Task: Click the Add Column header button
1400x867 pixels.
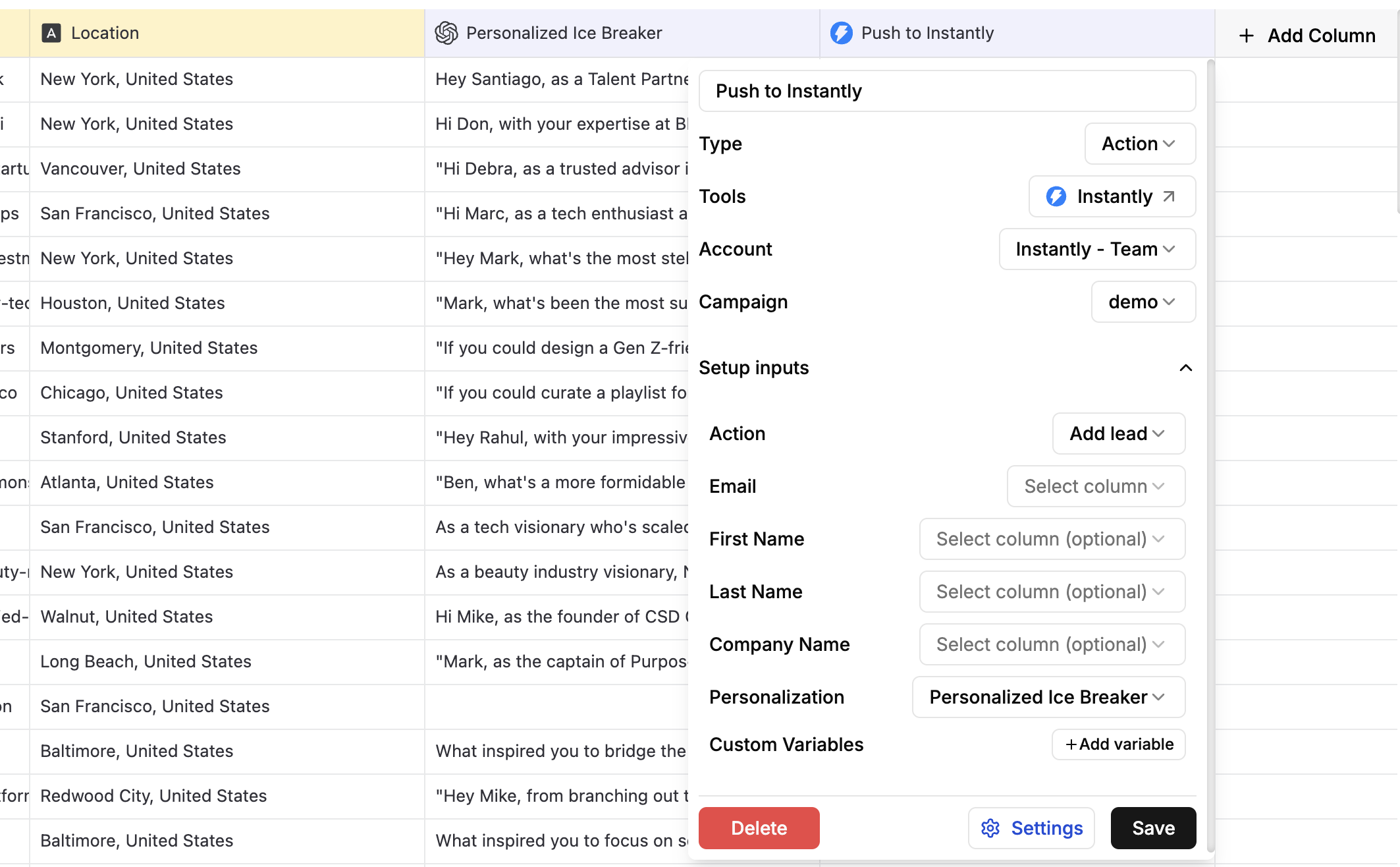Action: tap(1306, 36)
